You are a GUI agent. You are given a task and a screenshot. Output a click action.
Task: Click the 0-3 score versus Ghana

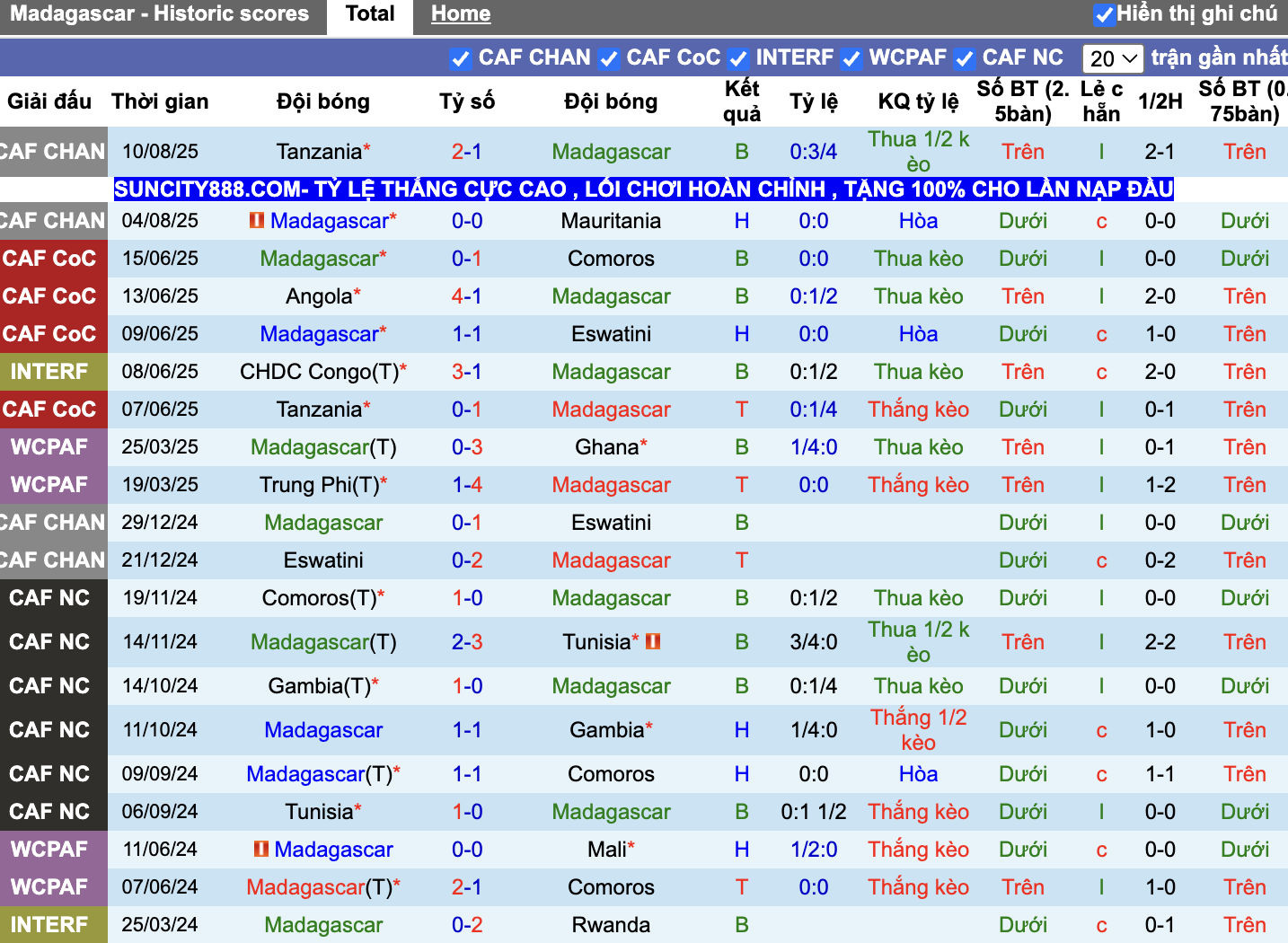467,447
